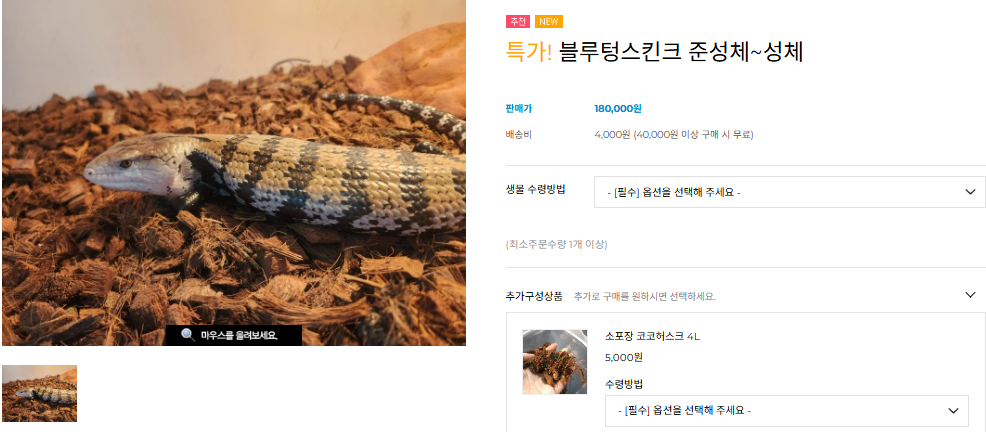The width and height of the screenshot is (986, 432).
Task: Collapse the 추가구성상품 section
Action: [970, 294]
